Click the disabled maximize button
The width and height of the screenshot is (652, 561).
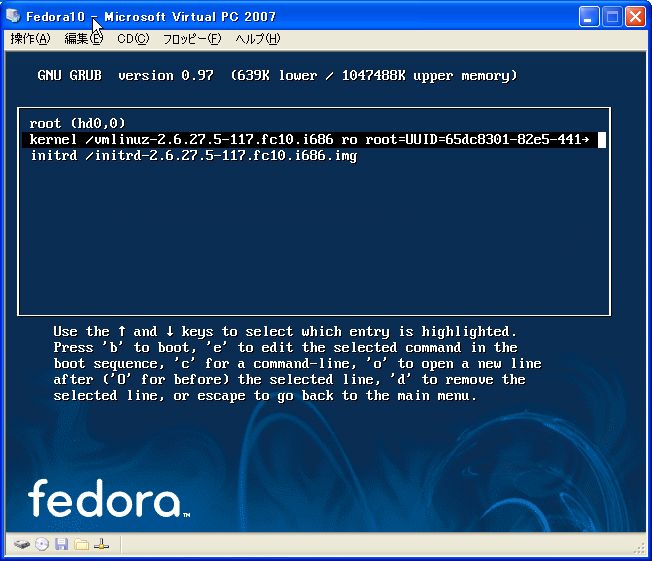pyautogui.click(x=612, y=17)
